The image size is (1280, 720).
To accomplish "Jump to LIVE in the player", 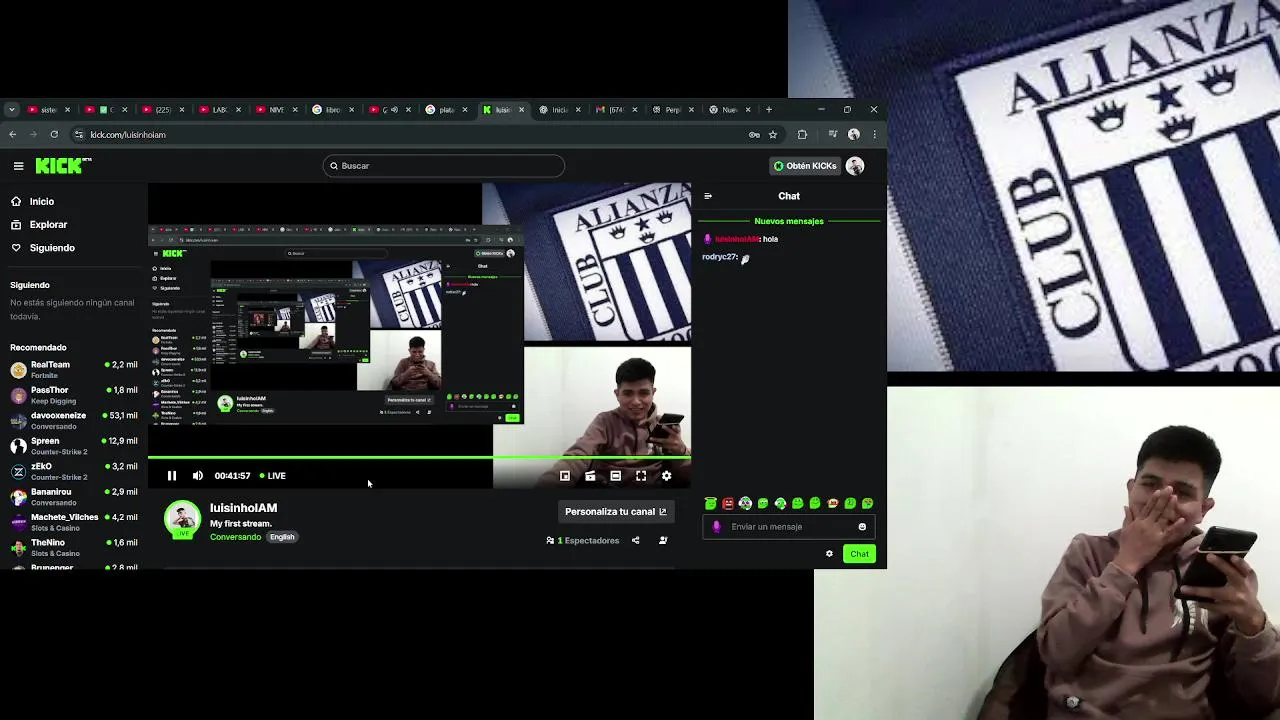I will pyautogui.click(x=273, y=476).
